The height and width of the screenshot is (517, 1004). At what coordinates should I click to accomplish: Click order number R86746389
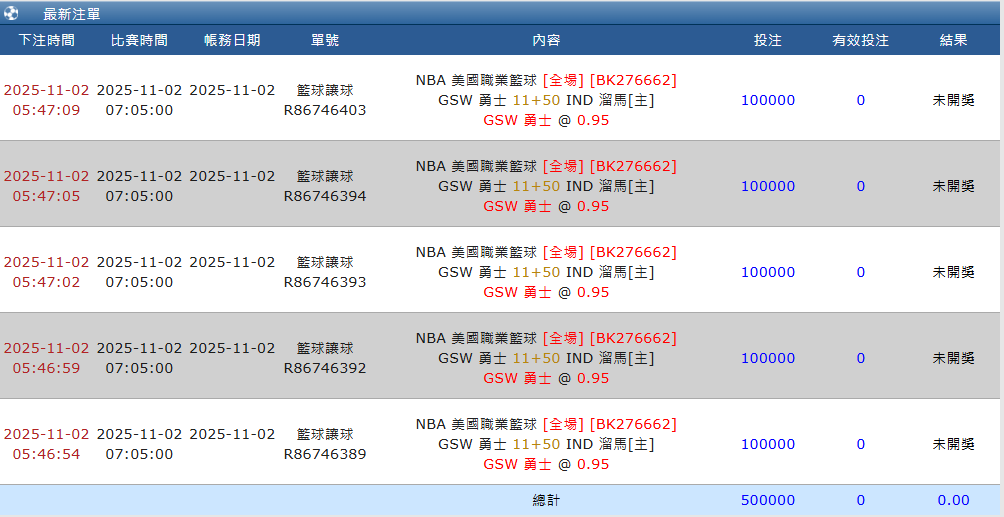tap(325, 454)
